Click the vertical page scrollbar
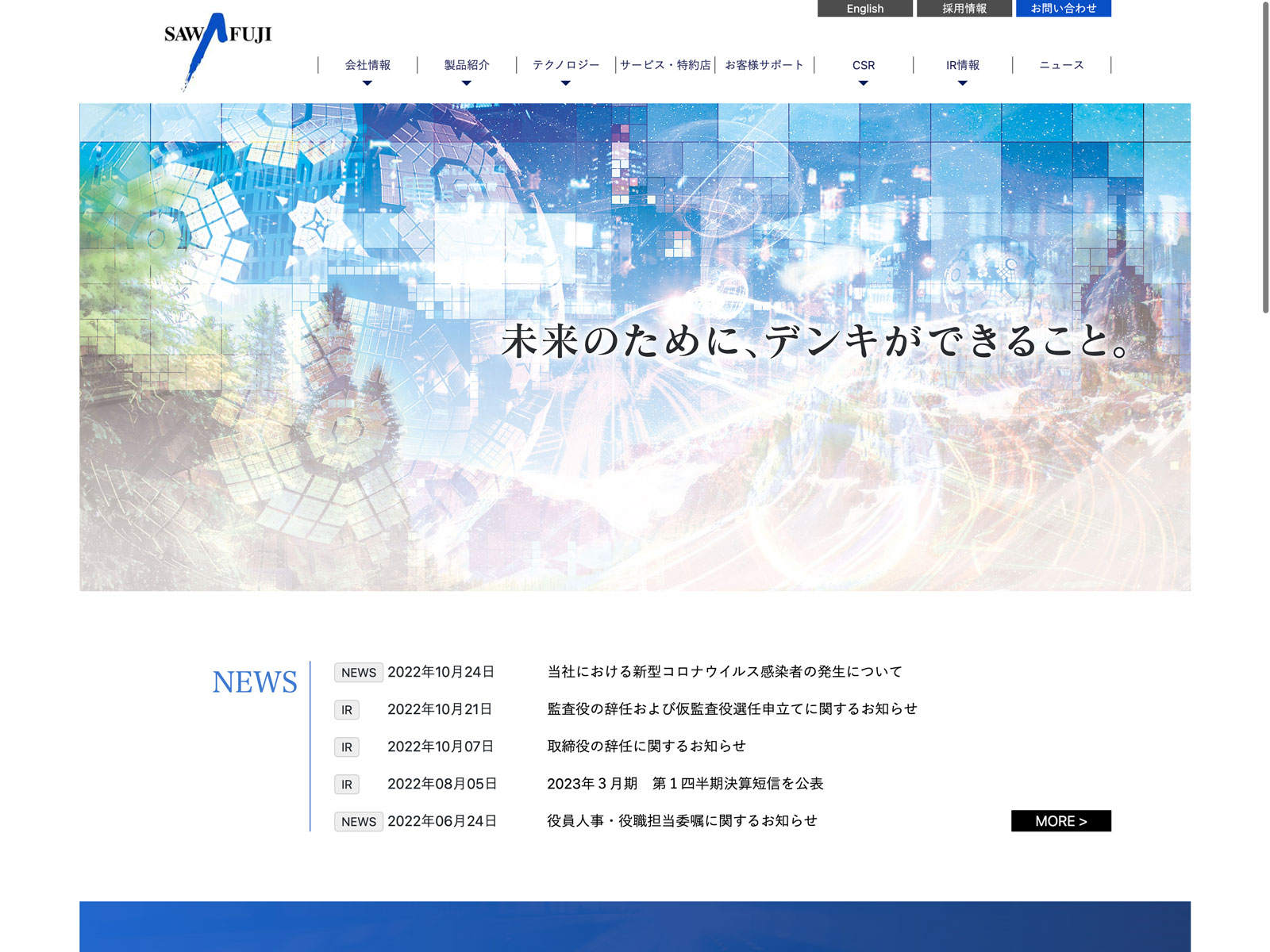The image size is (1270, 952). 1265,159
